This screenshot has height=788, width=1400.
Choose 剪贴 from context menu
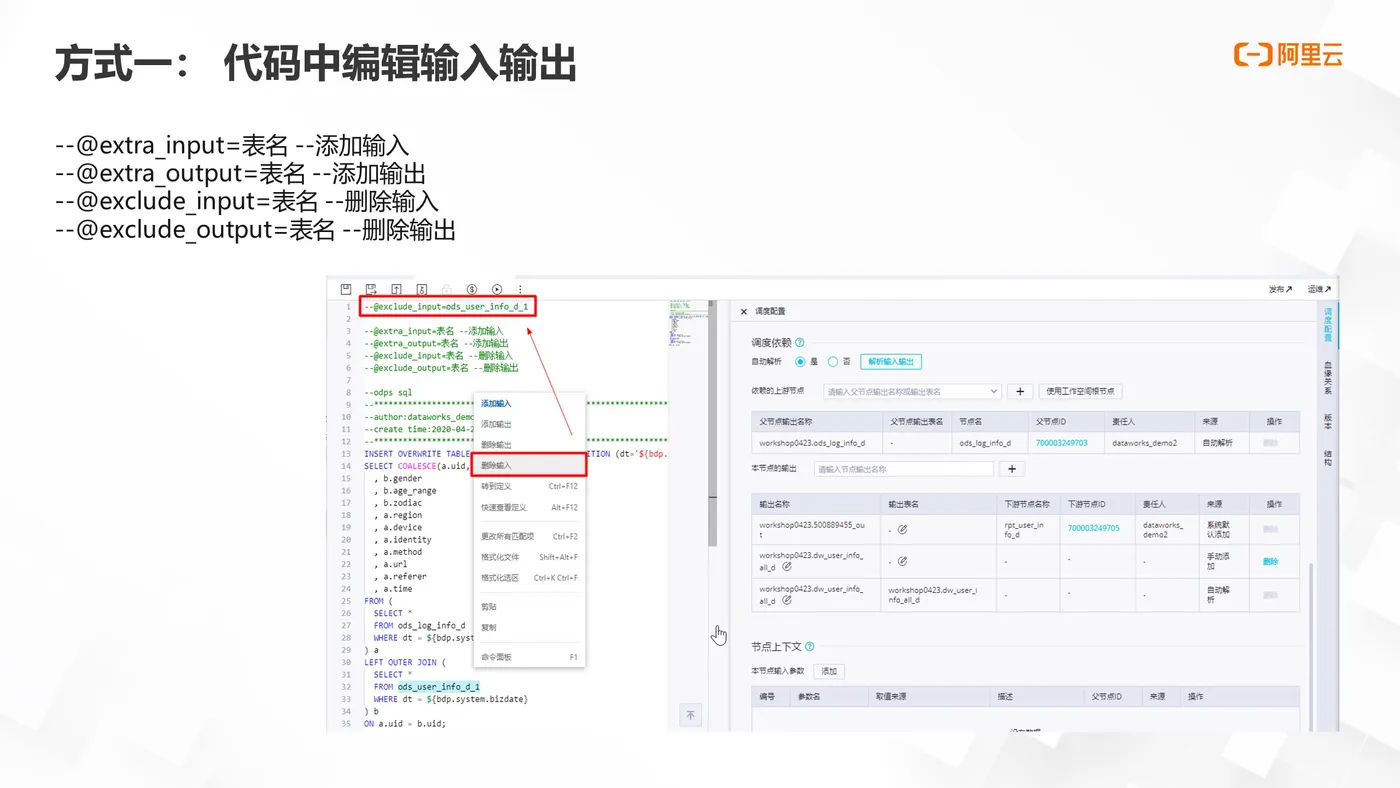pyautogui.click(x=529, y=607)
